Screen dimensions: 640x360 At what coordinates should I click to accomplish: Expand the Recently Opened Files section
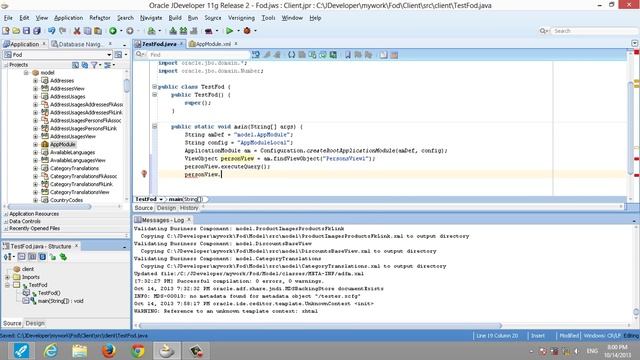click(6, 229)
